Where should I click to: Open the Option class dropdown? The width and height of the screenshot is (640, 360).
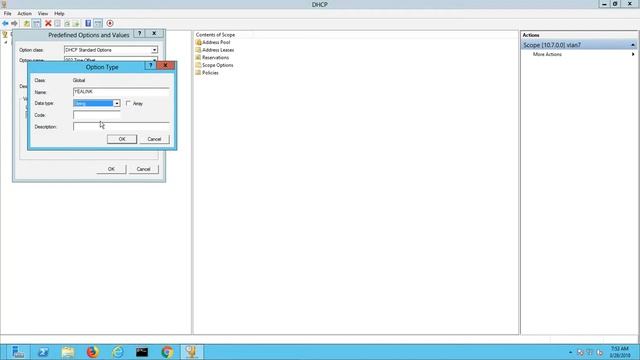(x=154, y=50)
